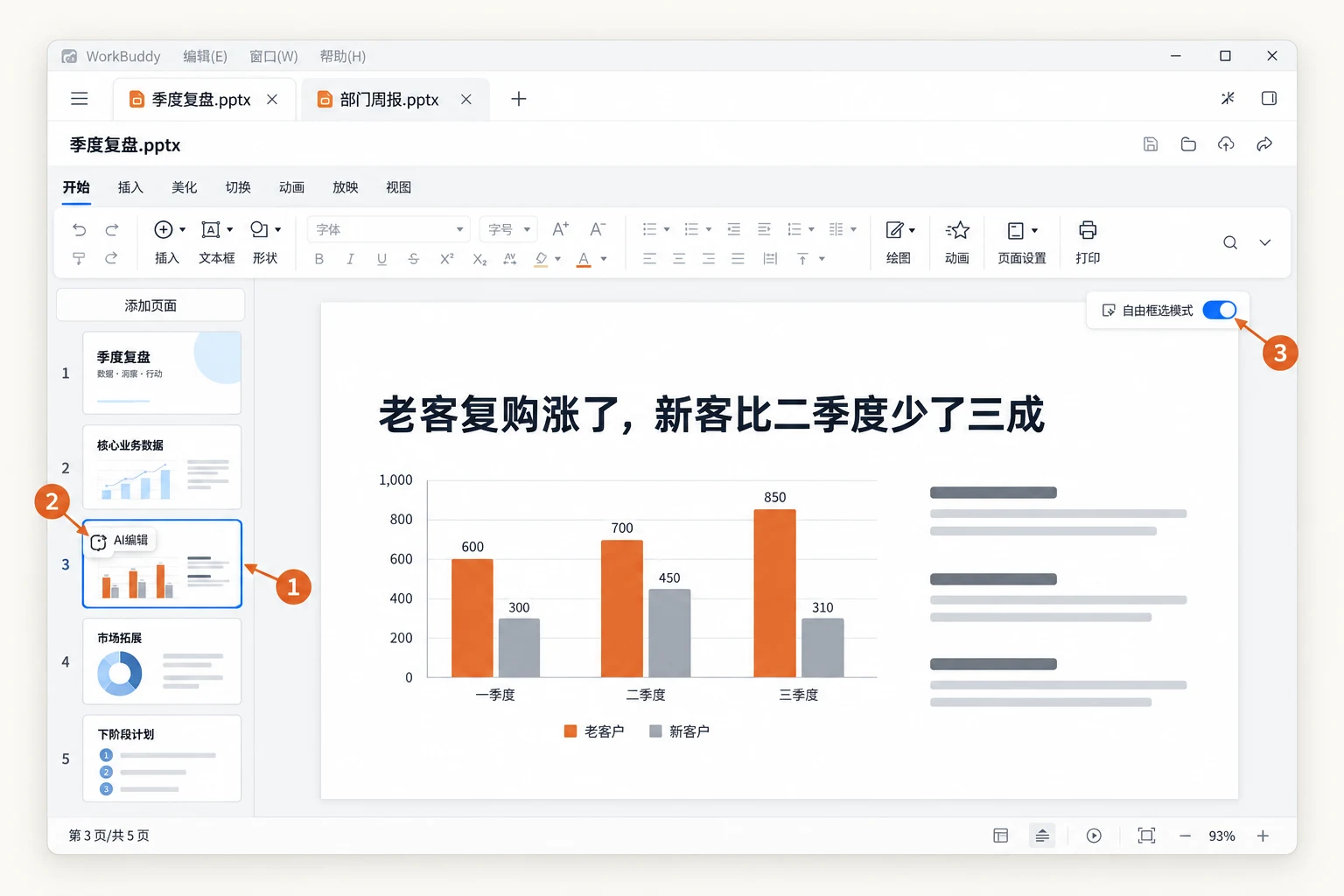The width and height of the screenshot is (1344, 896).
Task: Switch to the 插入 ribbon tab
Action: (130, 187)
